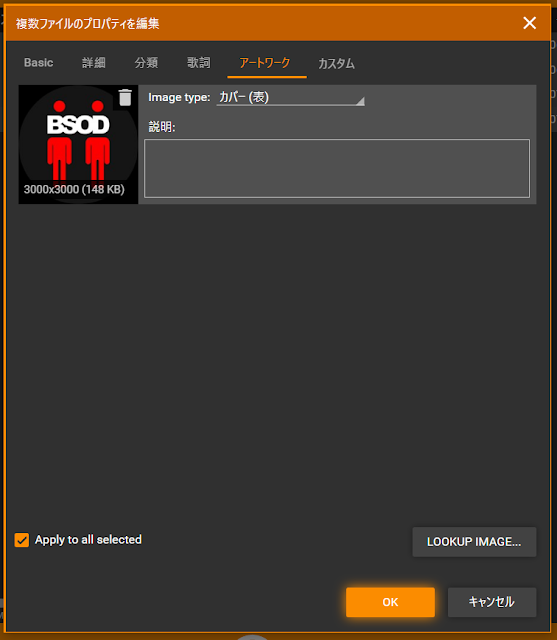
Task: Select the 歌詞 tab
Action: click(199, 63)
